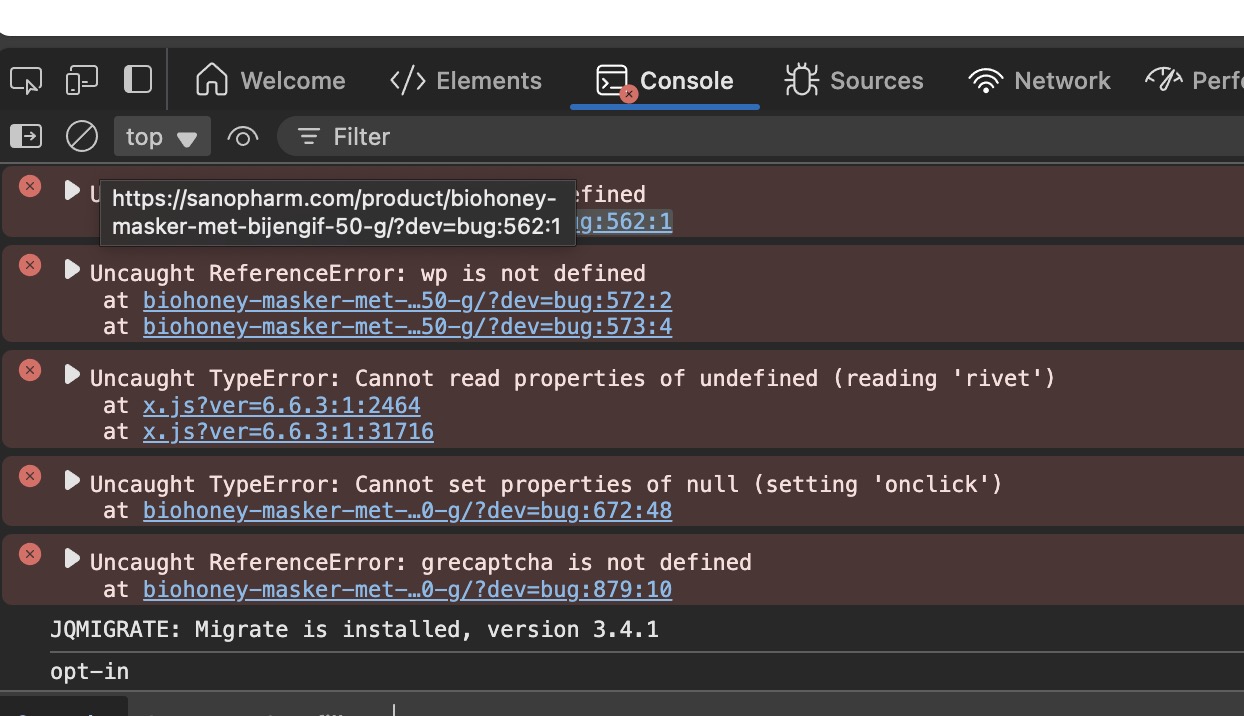Image resolution: width=1244 pixels, height=716 pixels.
Task: Open the Network tab
Action: [1040, 81]
